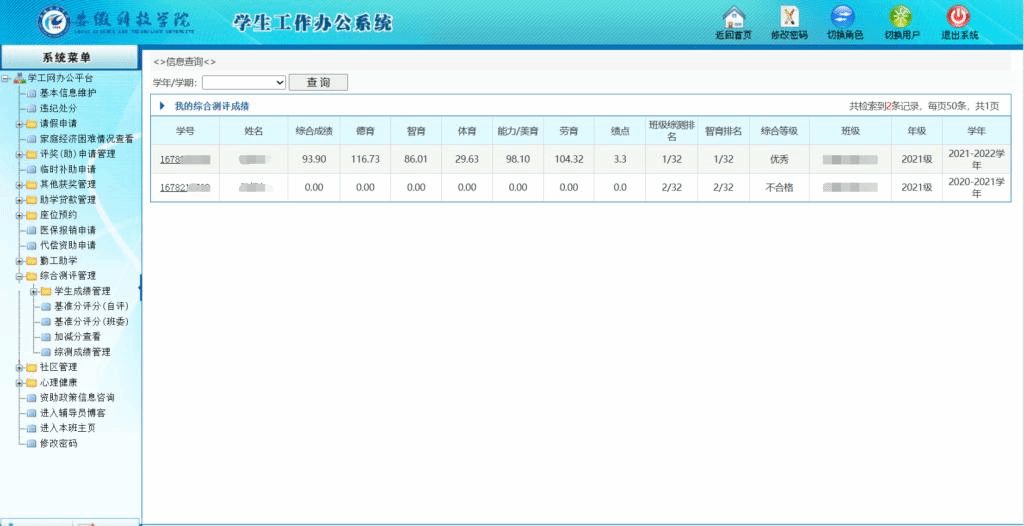Click the folder icon beside 勤工助学
The width and height of the screenshot is (1024, 526).
pyautogui.click(x=31, y=260)
